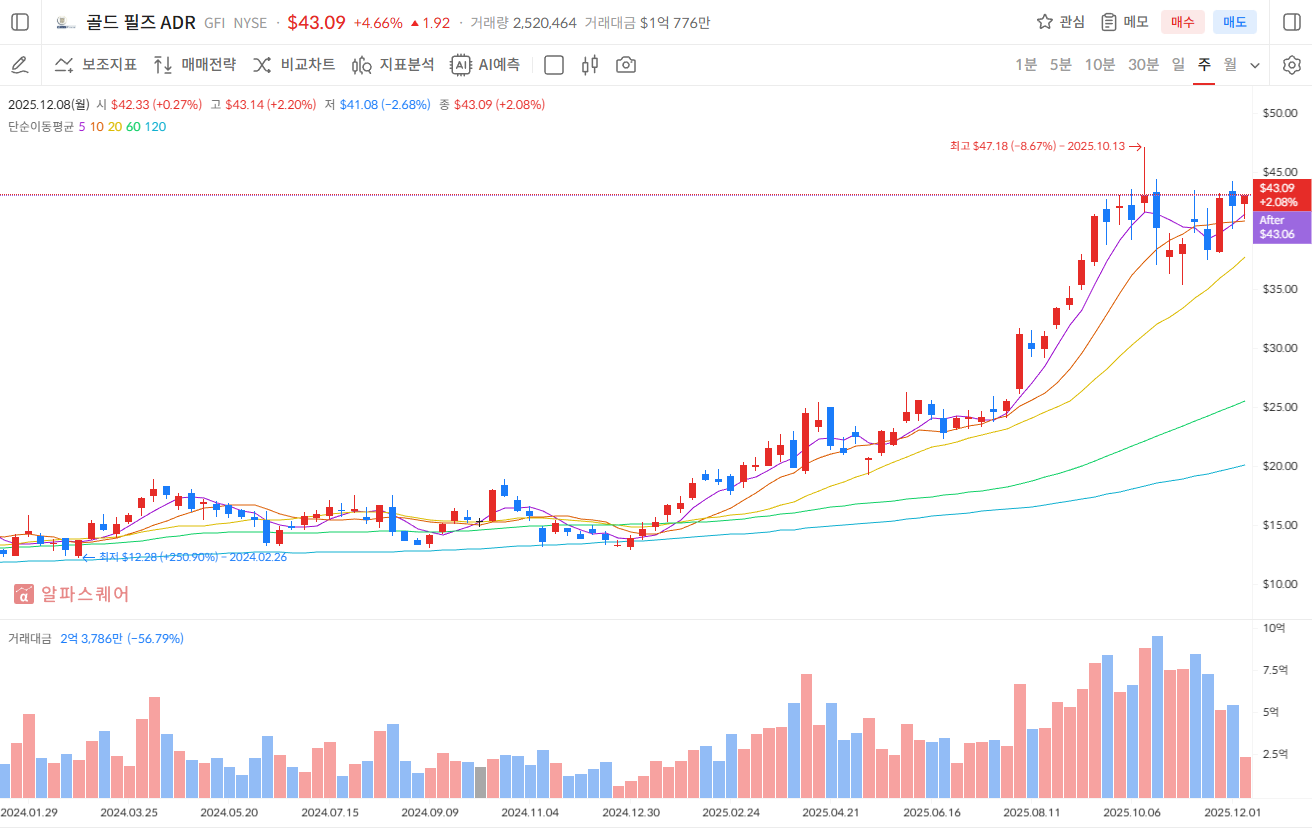Toggle the square checkbox in toolbar
1312x829 pixels.
[x=554, y=65]
